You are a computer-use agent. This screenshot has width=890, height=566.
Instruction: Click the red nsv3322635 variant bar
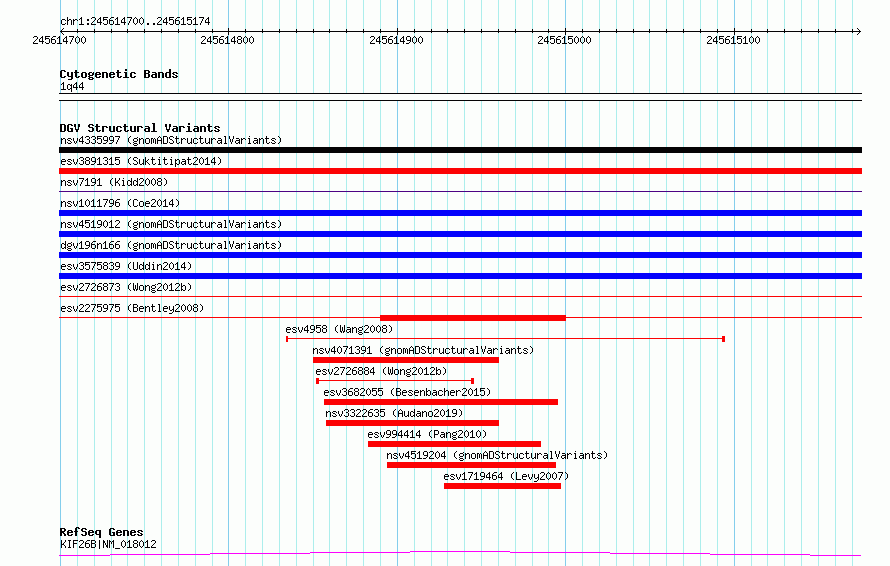[413, 423]
